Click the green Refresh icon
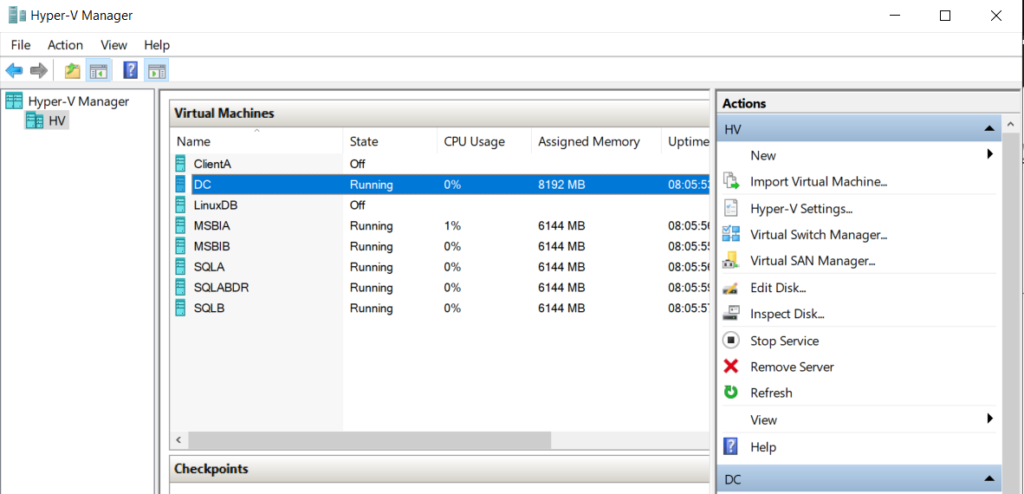1024x494 pixels. tap(731, 393)
